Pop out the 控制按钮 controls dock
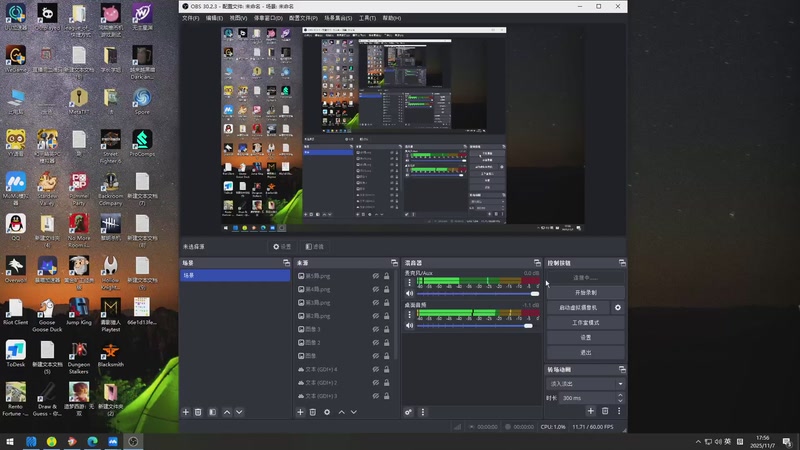 coord(622,263)
